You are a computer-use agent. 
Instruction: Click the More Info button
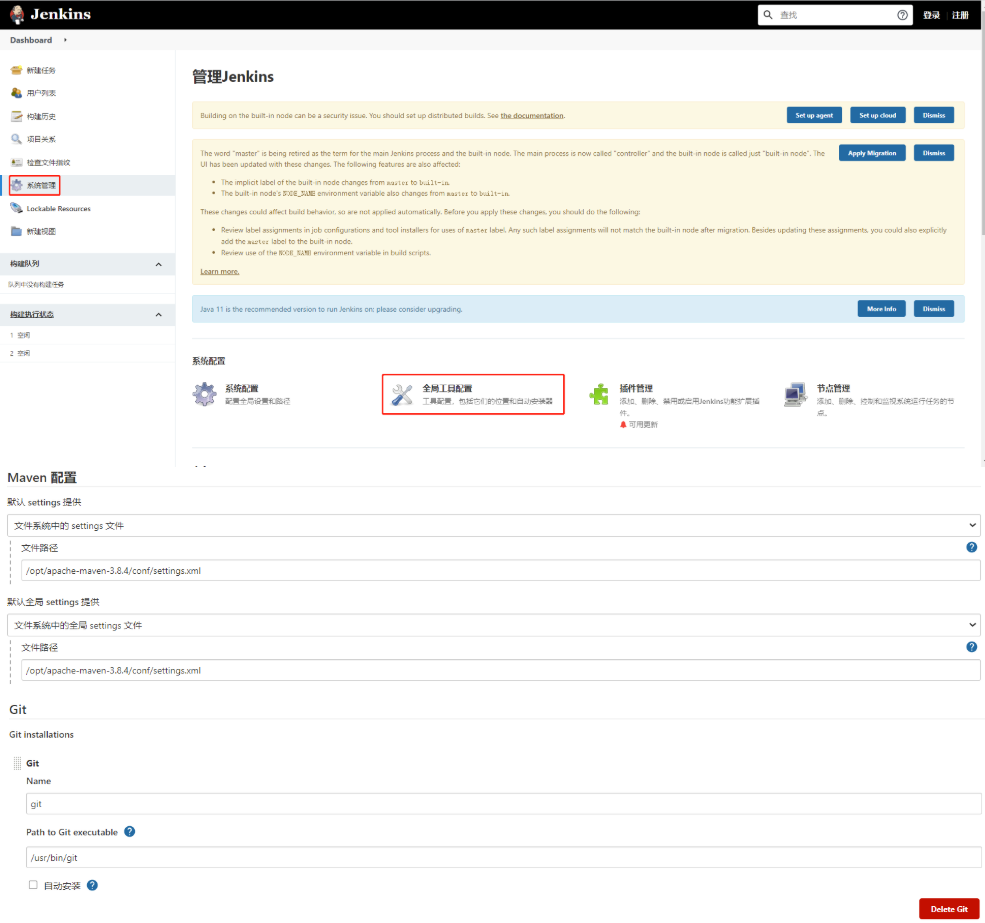881,309
